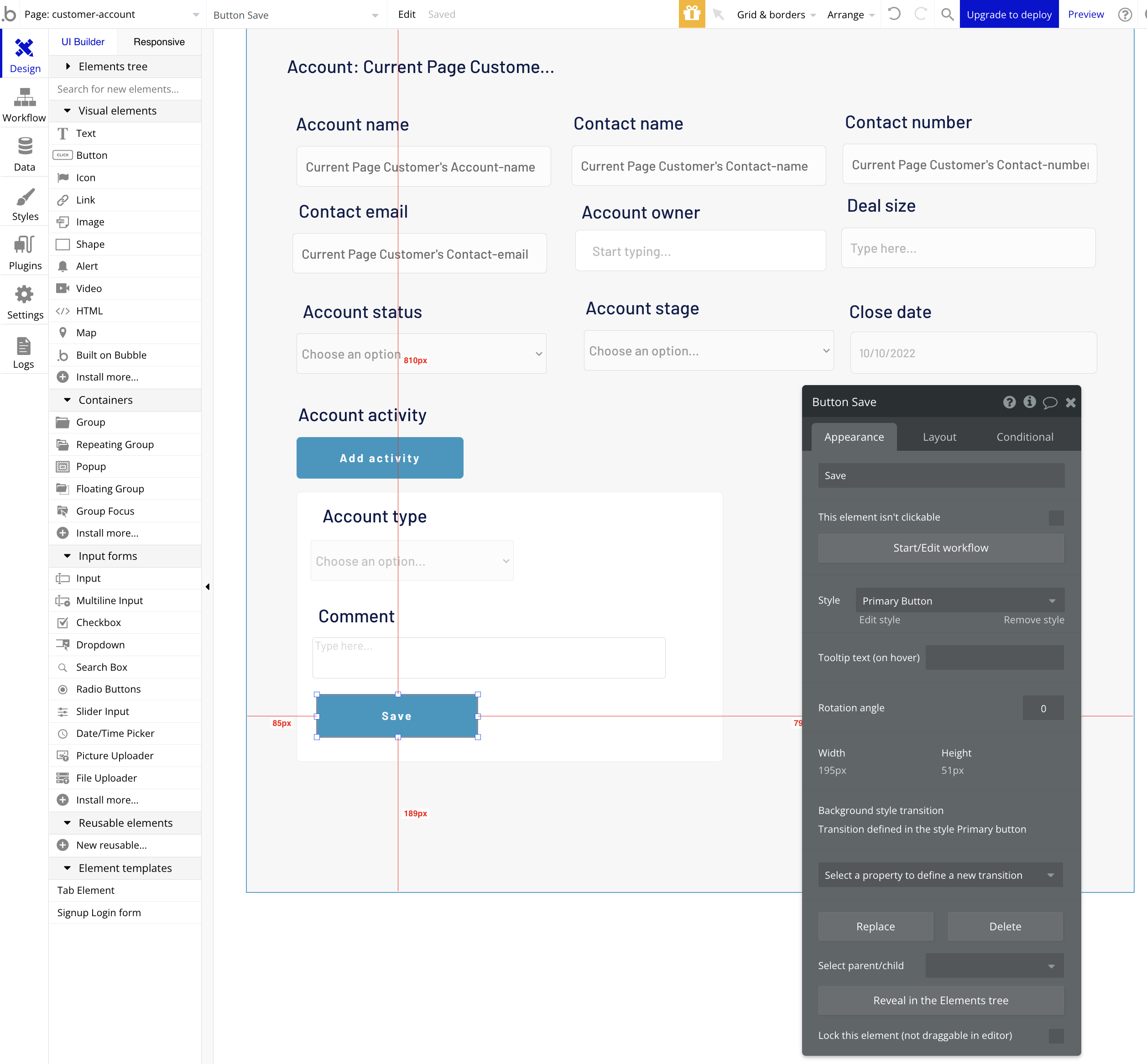Click the Upgrade to deploy button

pyautogui.click(x=1008, y=15)
